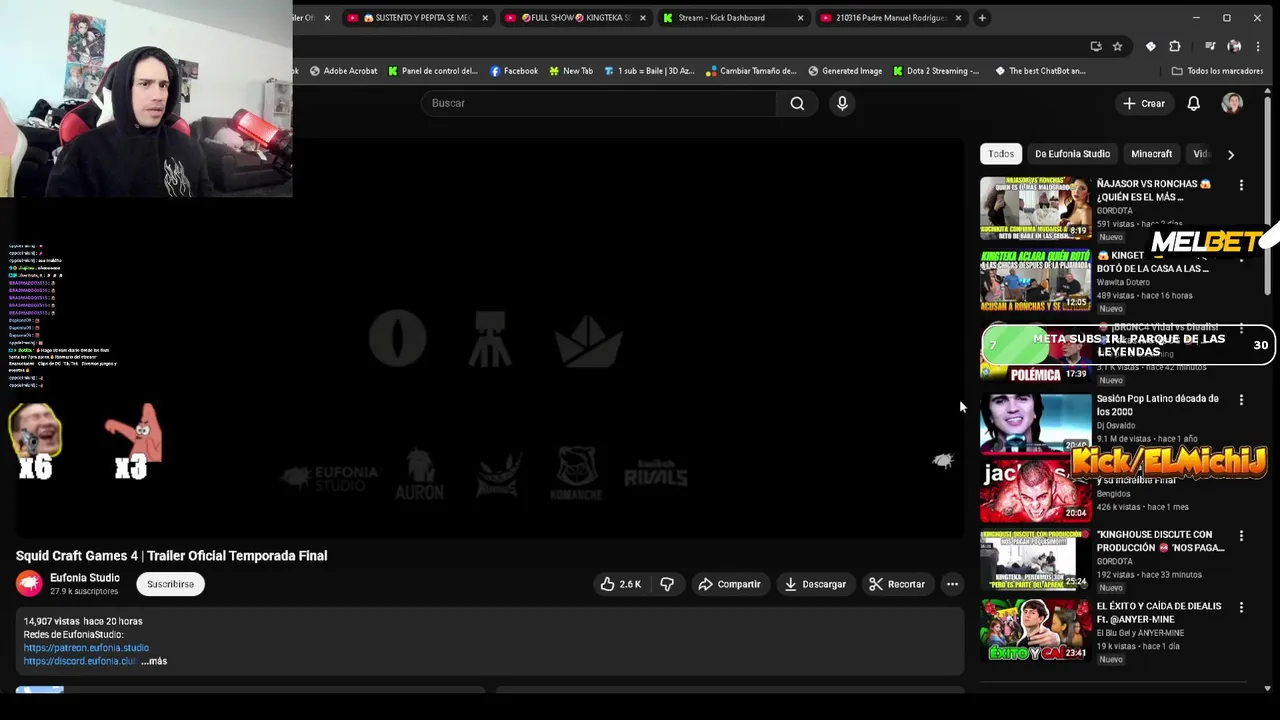1280x720 pixels.
Task: Select the Todos filter chip
Action: click(x=1001, y=154)
